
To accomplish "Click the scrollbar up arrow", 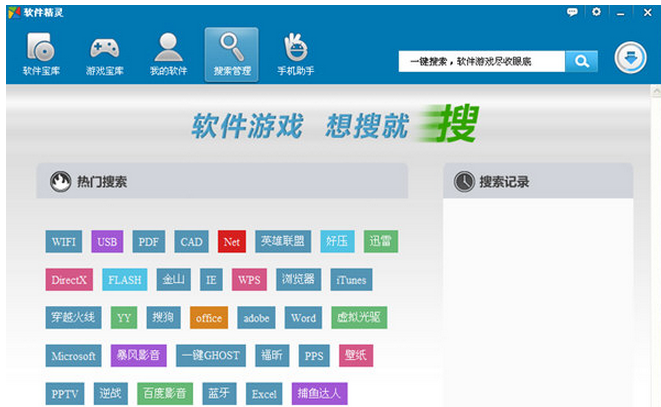I will coord(656,91).
